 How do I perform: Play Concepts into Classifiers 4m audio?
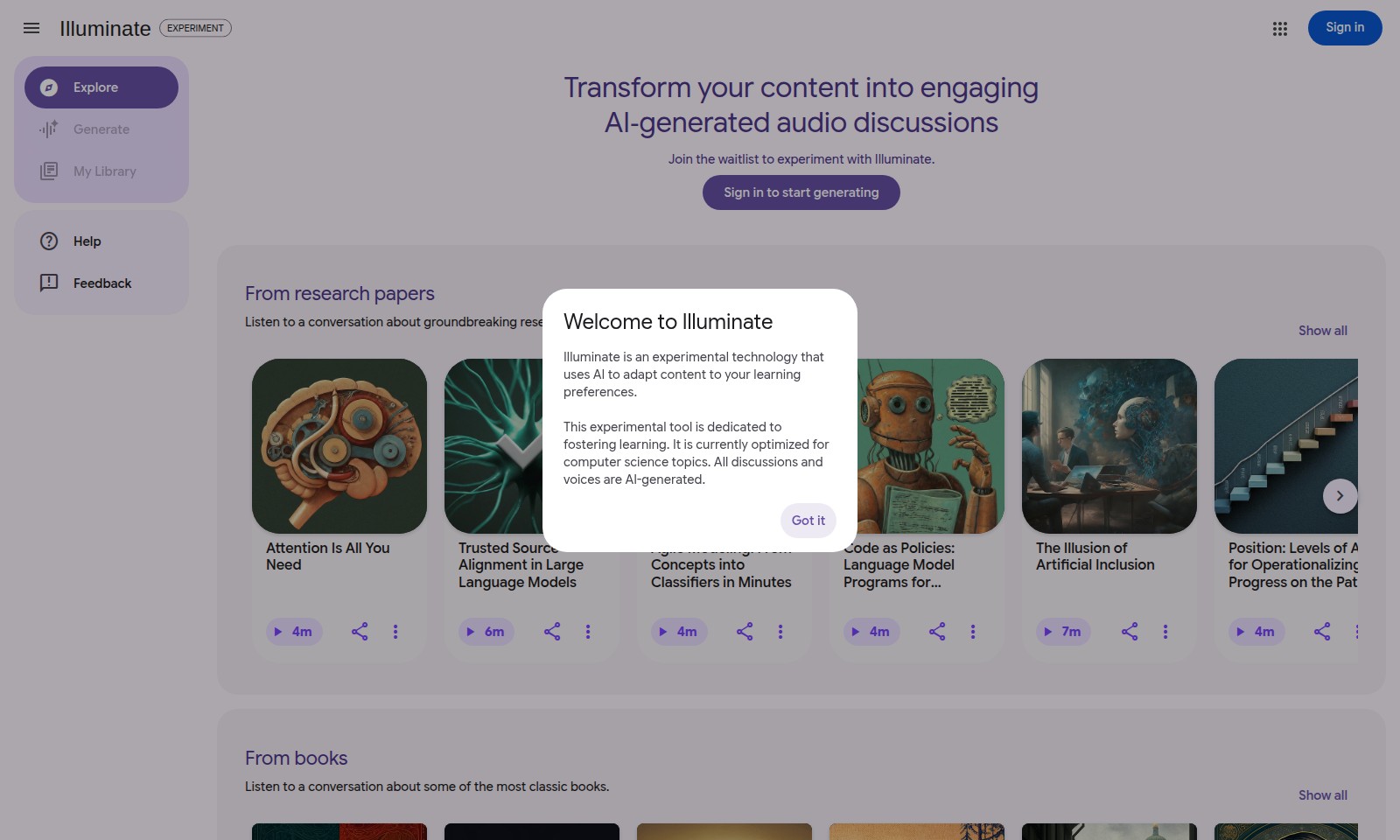pos(679,632)
